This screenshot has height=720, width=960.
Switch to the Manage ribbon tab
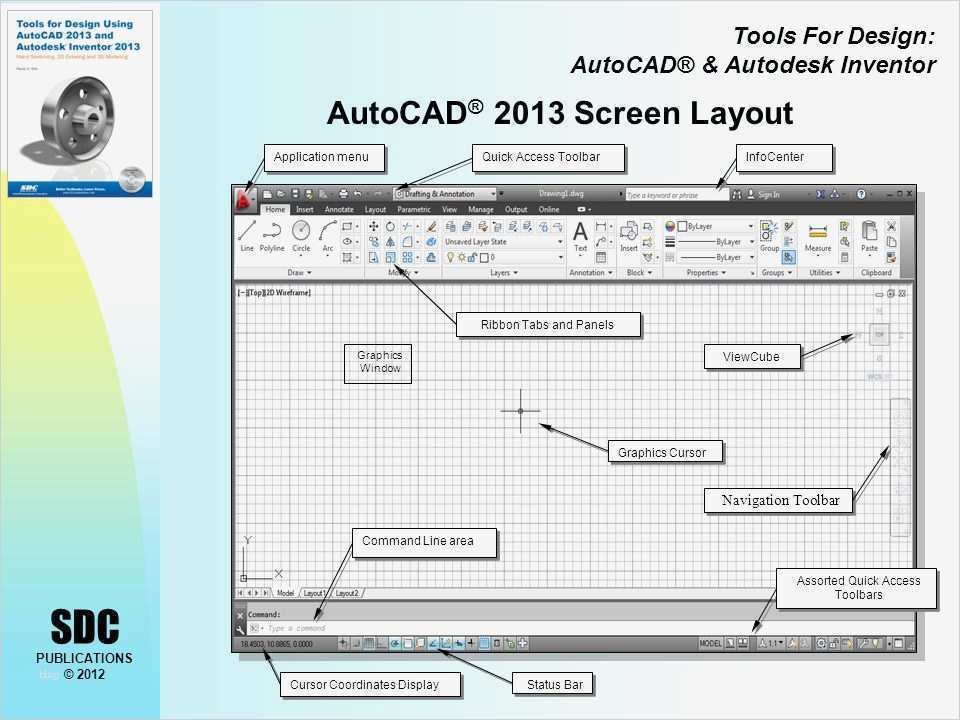[x=481, y=209]
